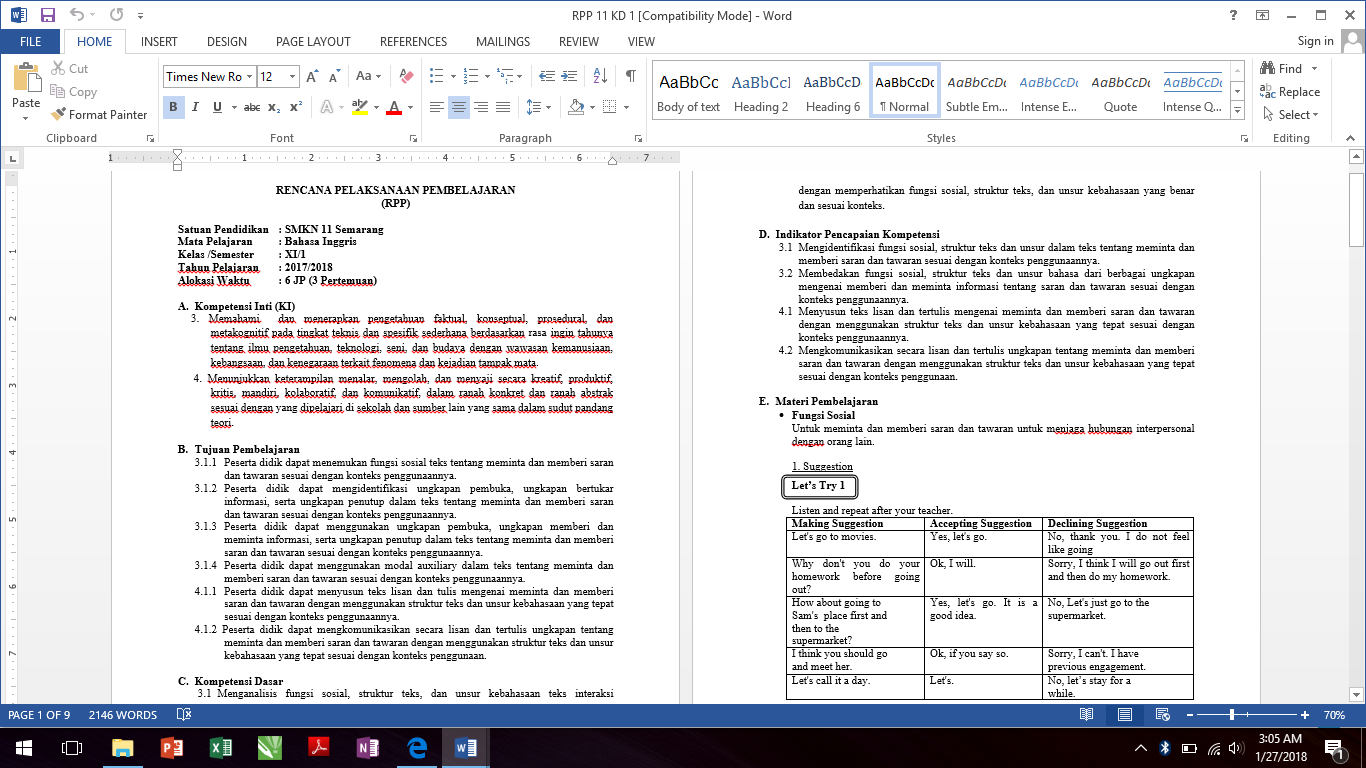Open the REVIEW ribbon tab

[x=577, y=41]
